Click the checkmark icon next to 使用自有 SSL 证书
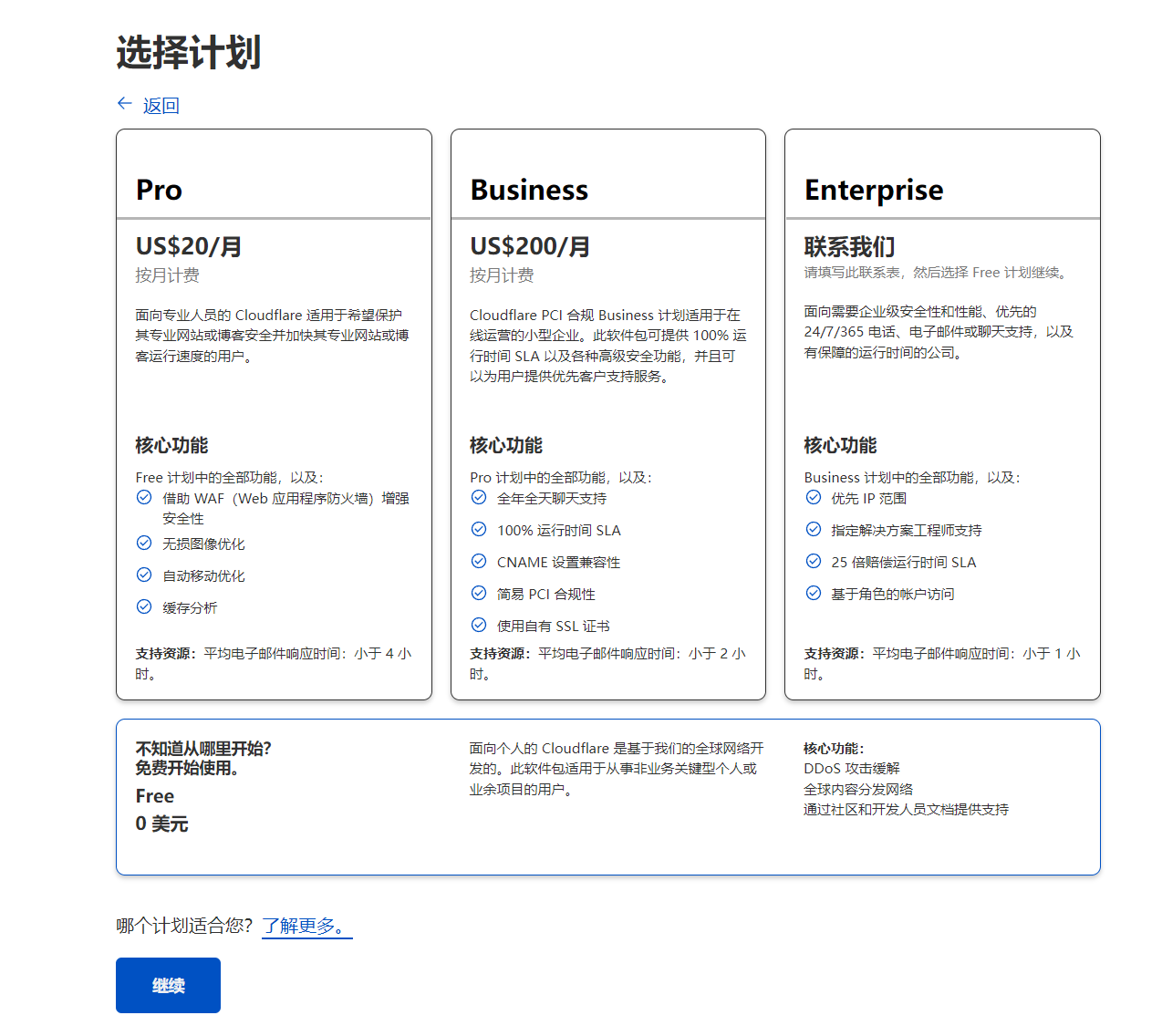This screenshot has width=1162, height=1036. click(x=479, y=625)
